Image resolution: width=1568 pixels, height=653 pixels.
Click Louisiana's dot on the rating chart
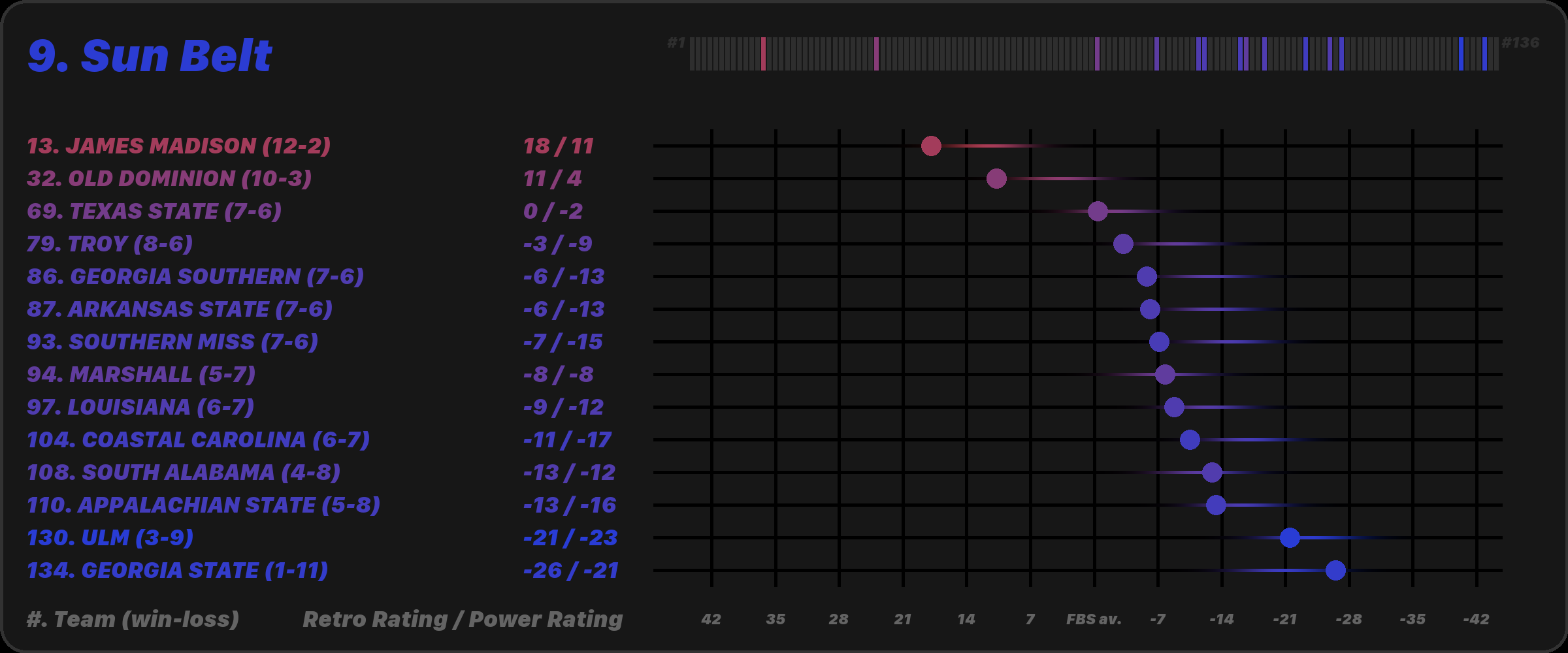(x=1174, y=407)
